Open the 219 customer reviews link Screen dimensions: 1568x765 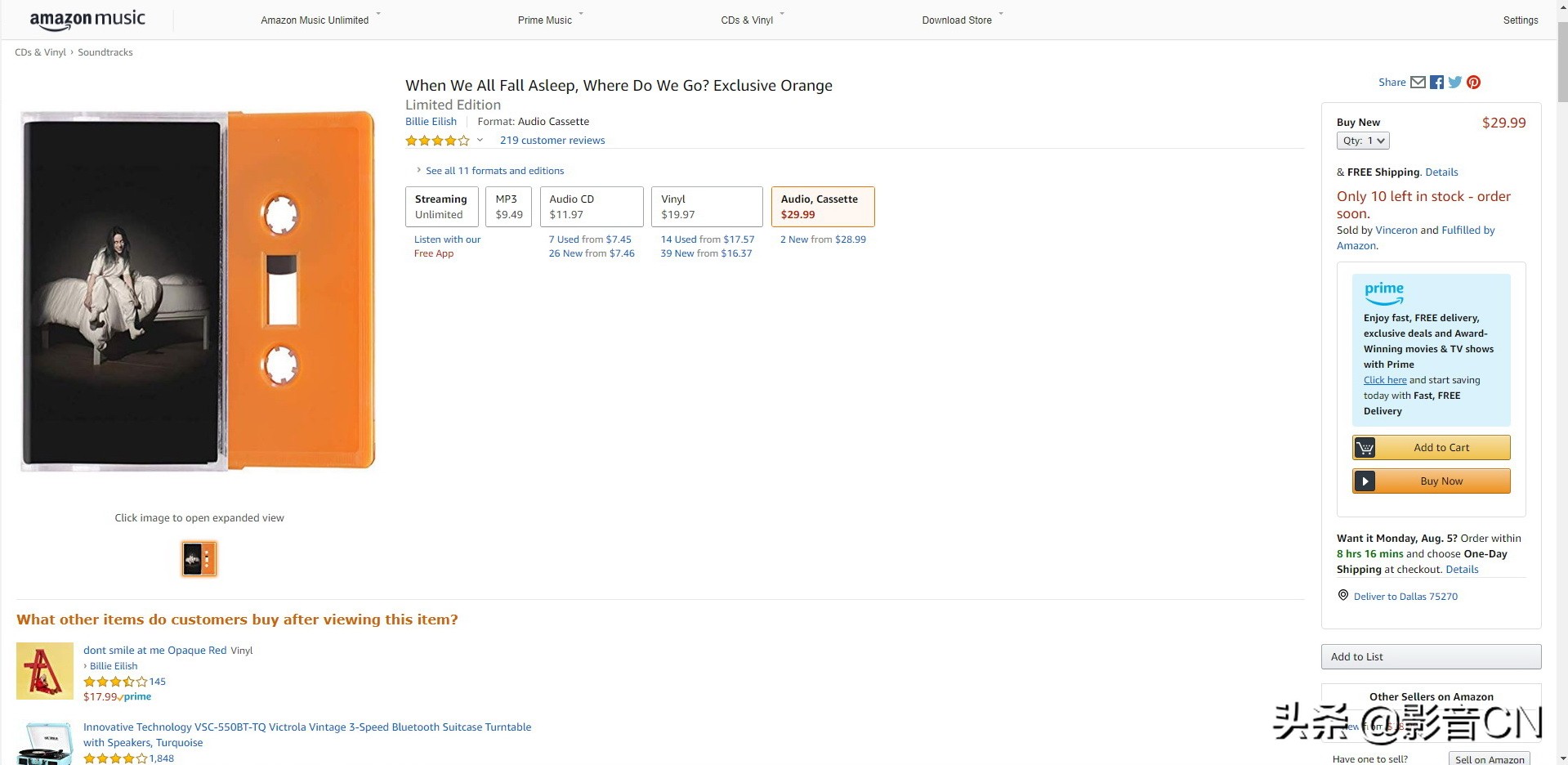[x=552, y=141]
